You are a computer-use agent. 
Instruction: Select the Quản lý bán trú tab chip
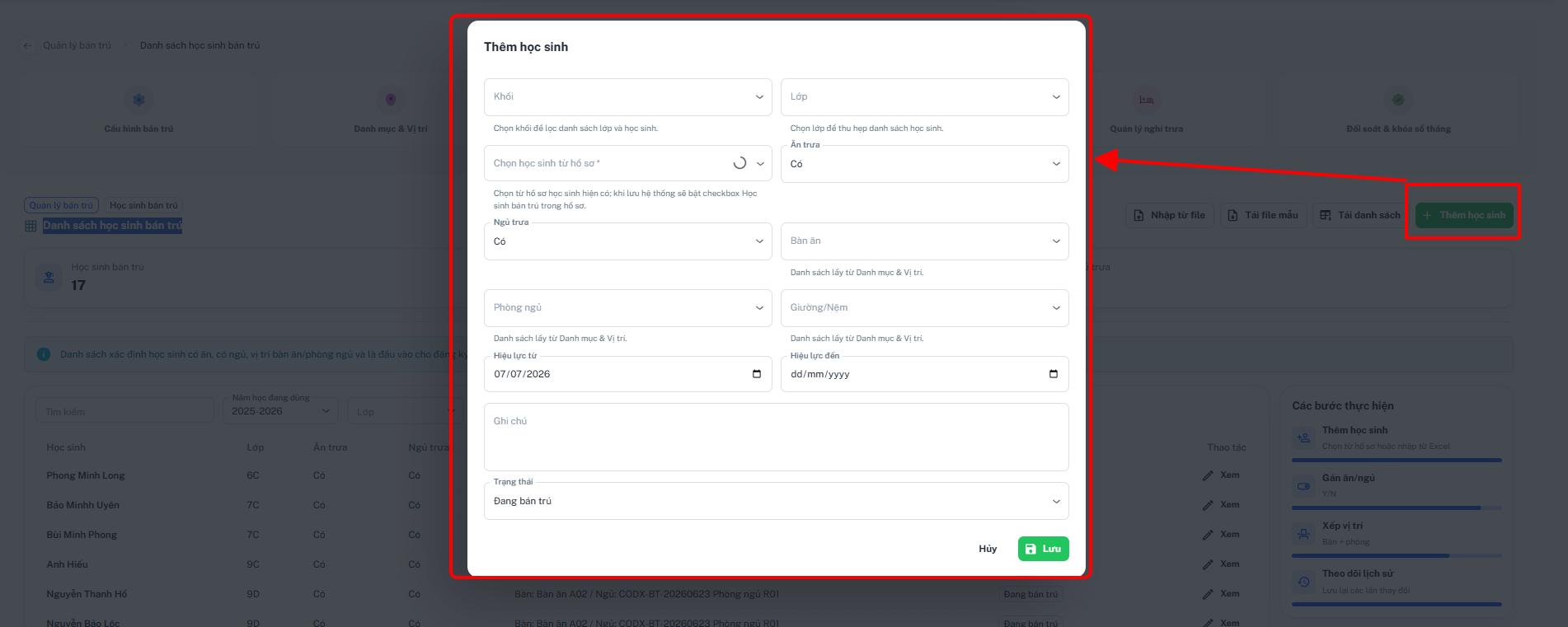(62, 205)
